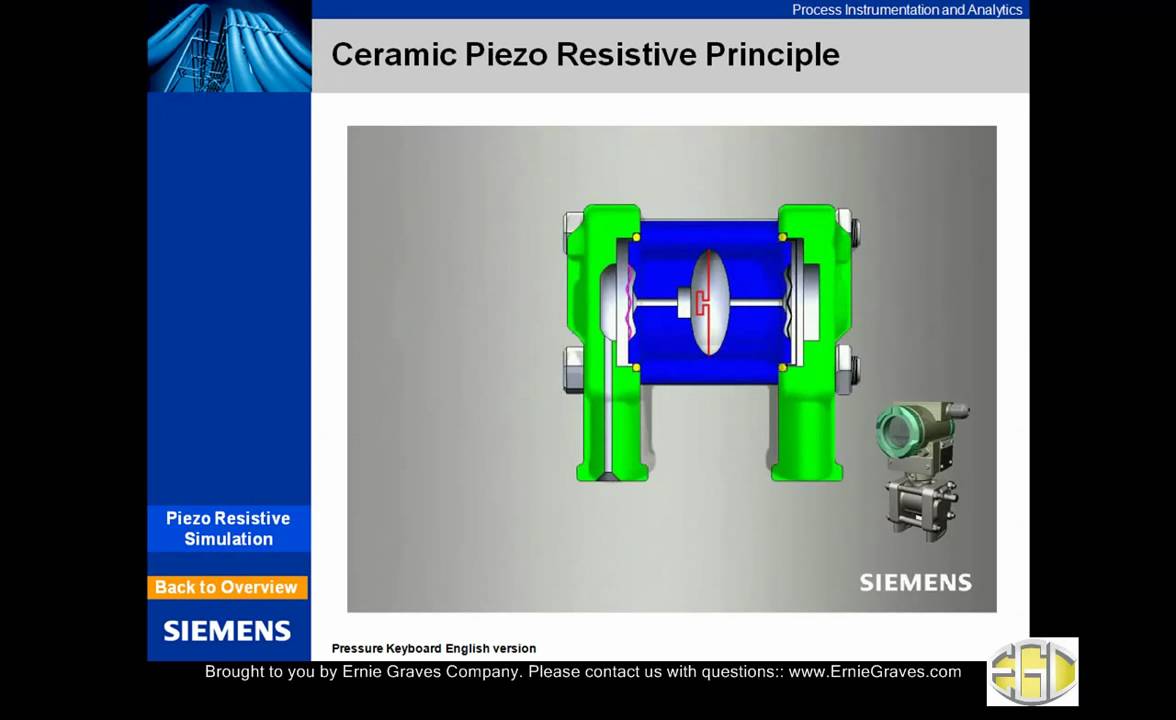The width and height of the screenshot is (1176, 720).
Task: Click the Back to Overview button
Action: pyautogui.click(x=227, y=587)
